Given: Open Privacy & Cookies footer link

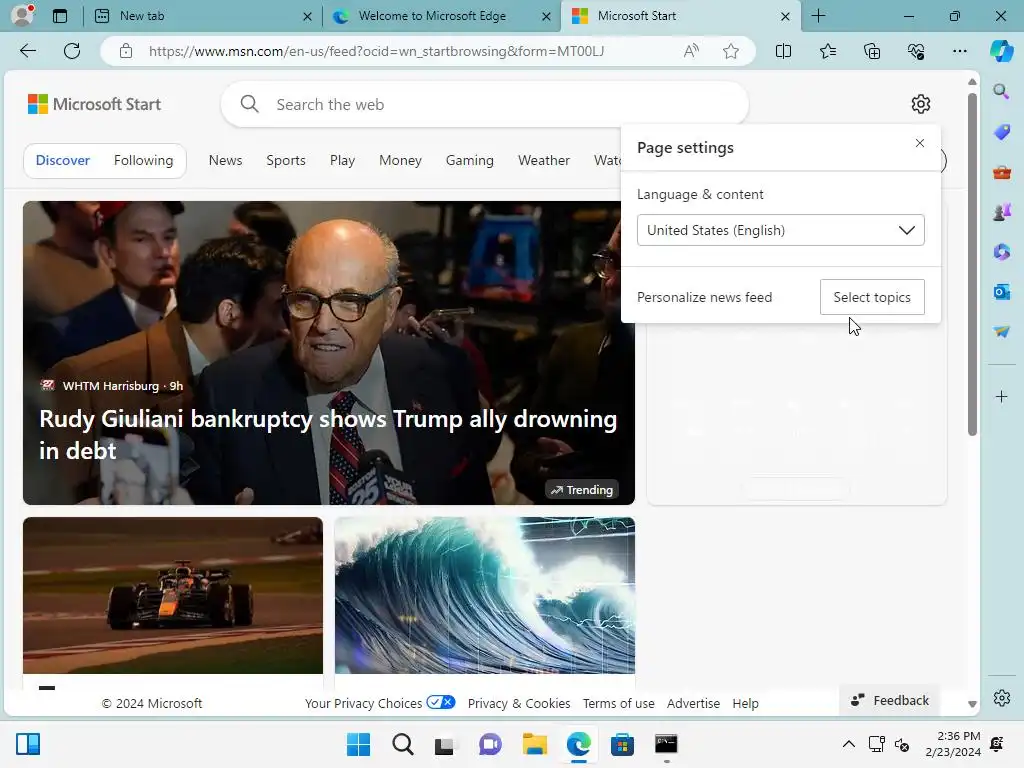Looking at the screenshot, I should point(519,703).
